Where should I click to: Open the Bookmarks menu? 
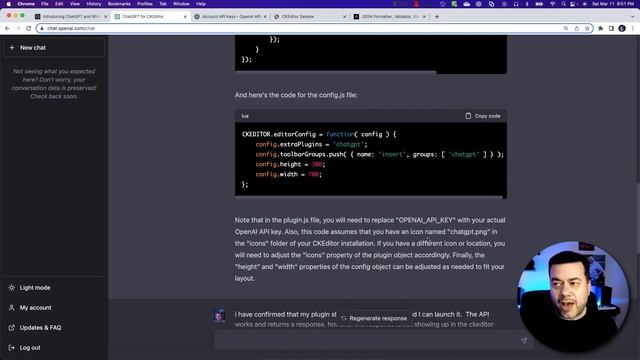point(119,4)
